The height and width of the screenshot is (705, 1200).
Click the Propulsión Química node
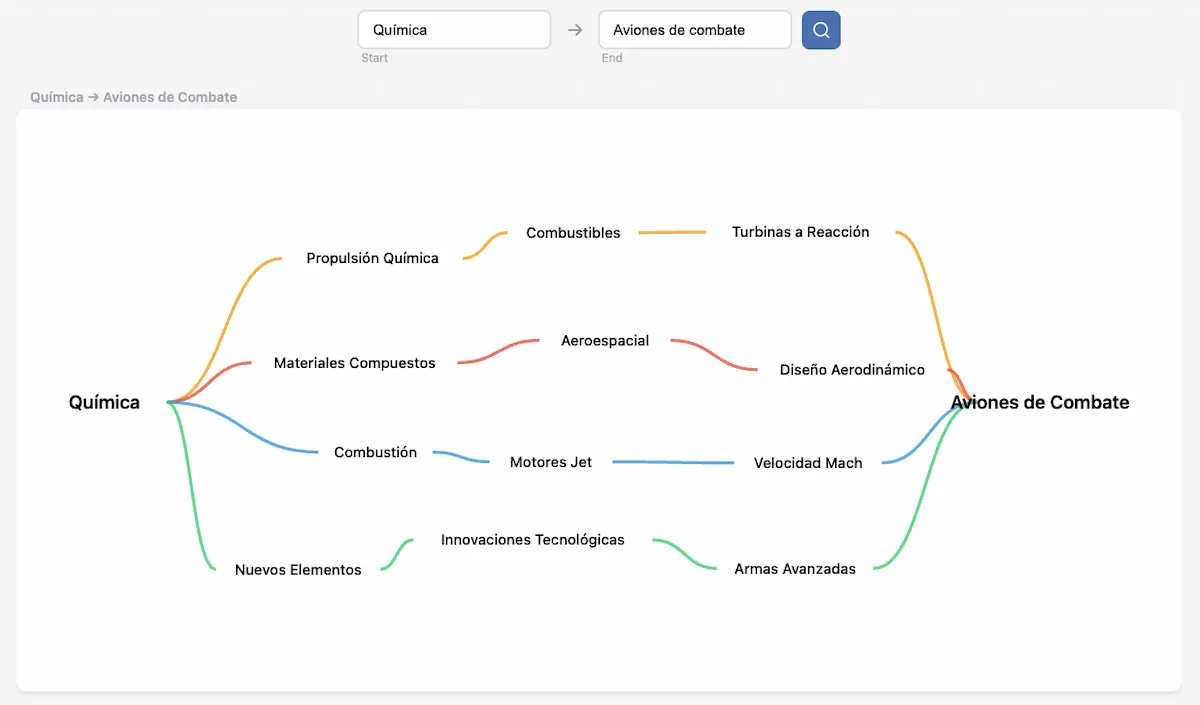(x=372, y=258)
